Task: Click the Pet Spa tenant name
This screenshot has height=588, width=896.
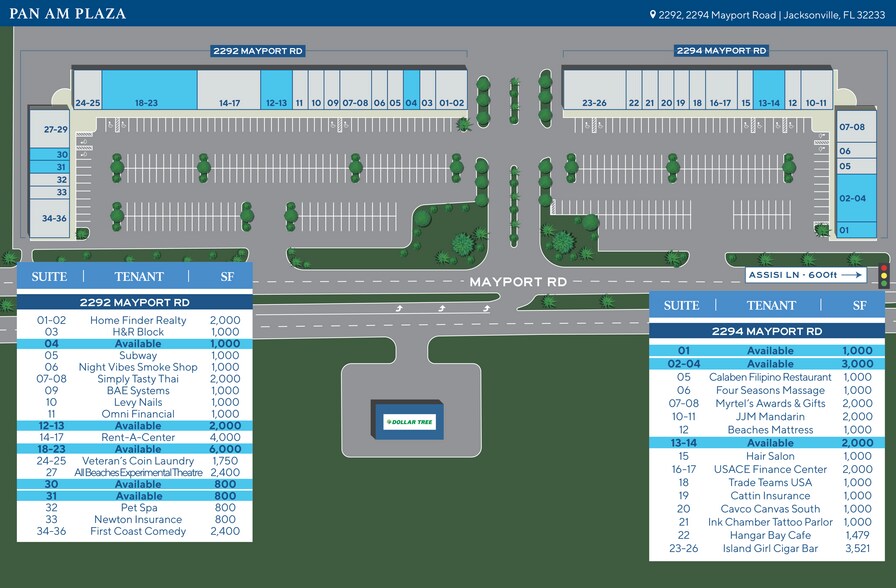Action: pyautogui.click(x=139, y=507)
